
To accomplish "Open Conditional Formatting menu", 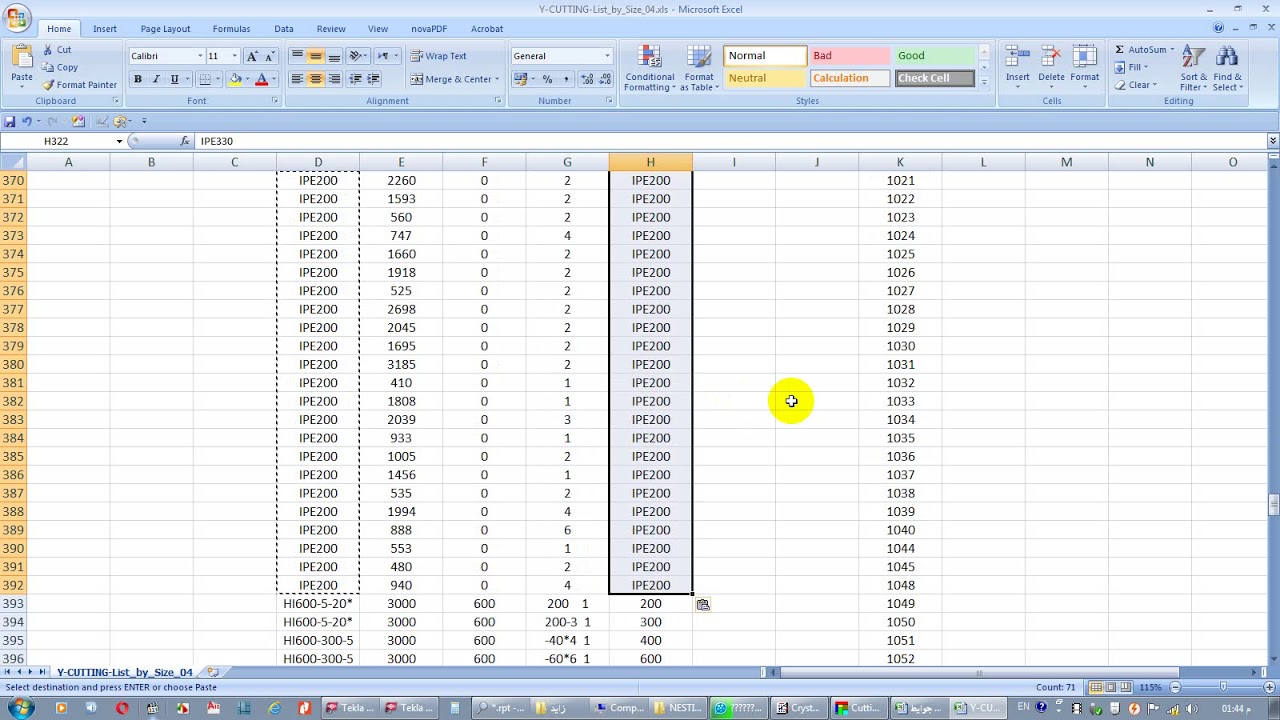I will [x=649, y=68].
